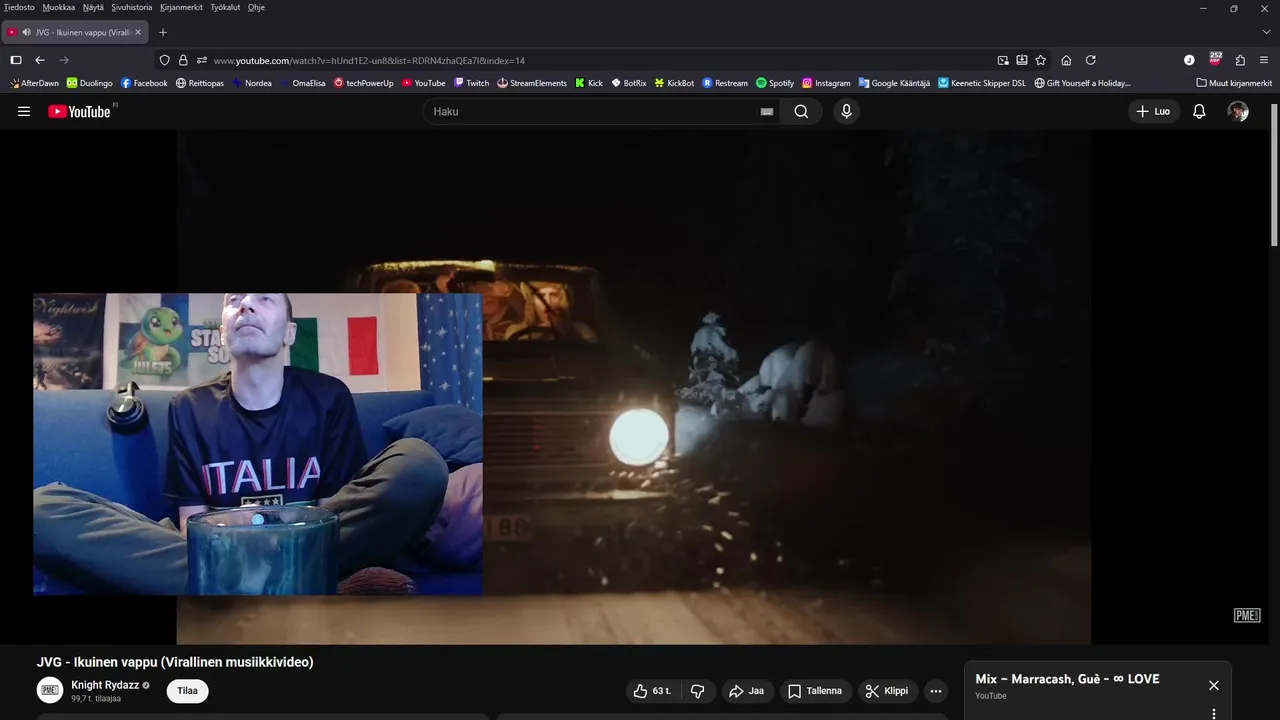
Task: Open the browser application menu
Action: [1265, 60]
